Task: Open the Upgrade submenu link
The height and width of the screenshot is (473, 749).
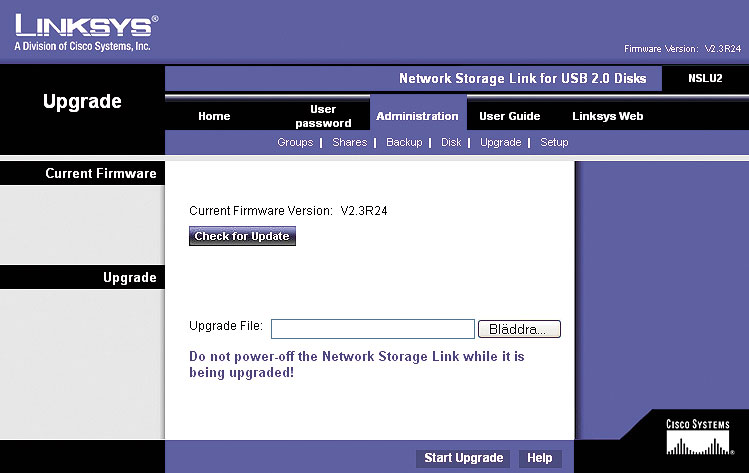Action: coord(501,142)
